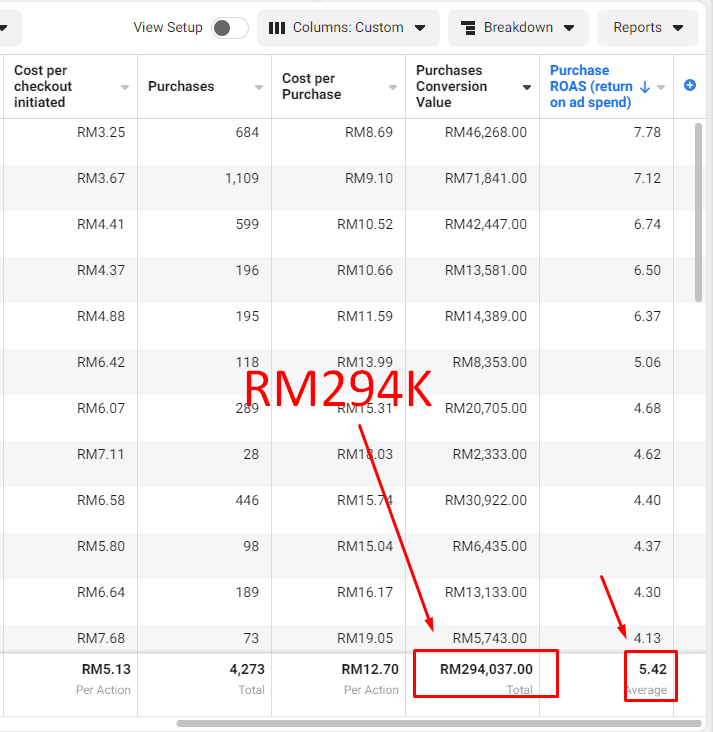Open Purchases Conversion Value column menu arrow
Viewport: 713px width, 732px height.
coord(527,87)
